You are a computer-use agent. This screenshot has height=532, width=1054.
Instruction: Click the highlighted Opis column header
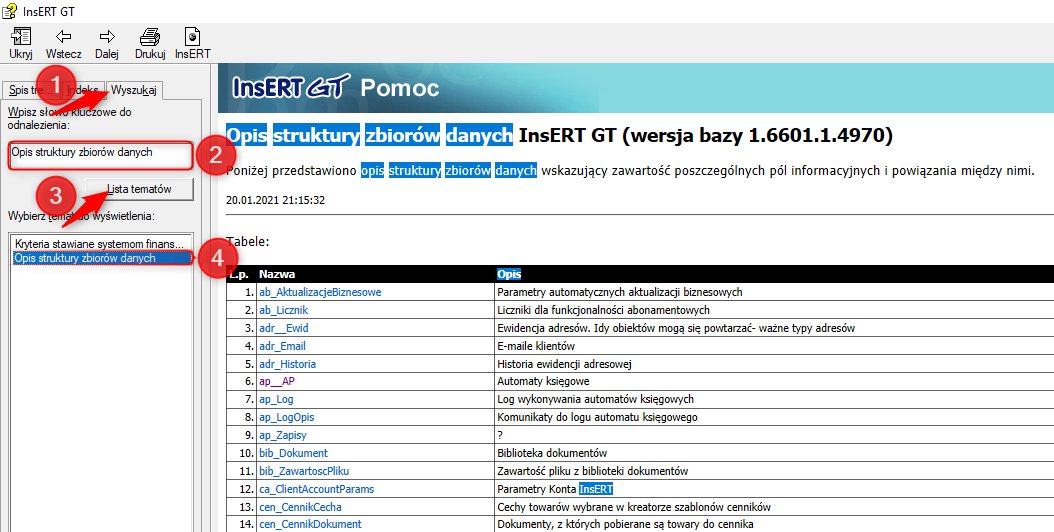(509, 274)
